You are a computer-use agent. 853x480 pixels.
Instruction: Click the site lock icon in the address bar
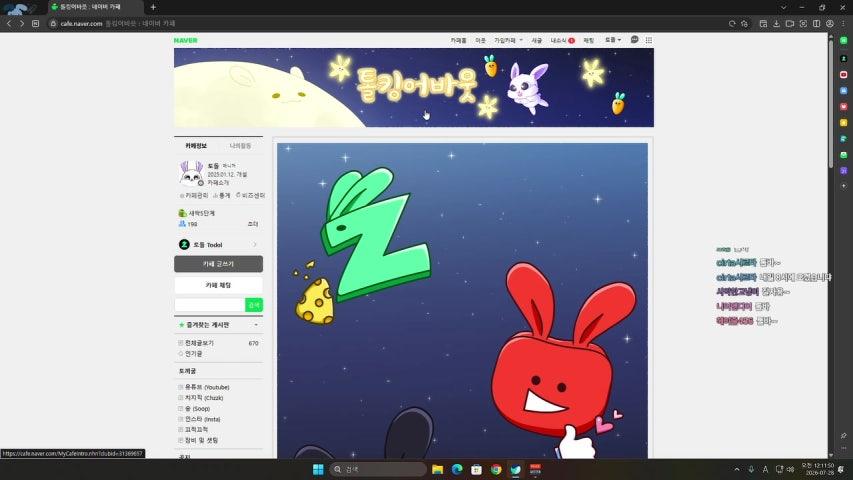coord(53,23)
